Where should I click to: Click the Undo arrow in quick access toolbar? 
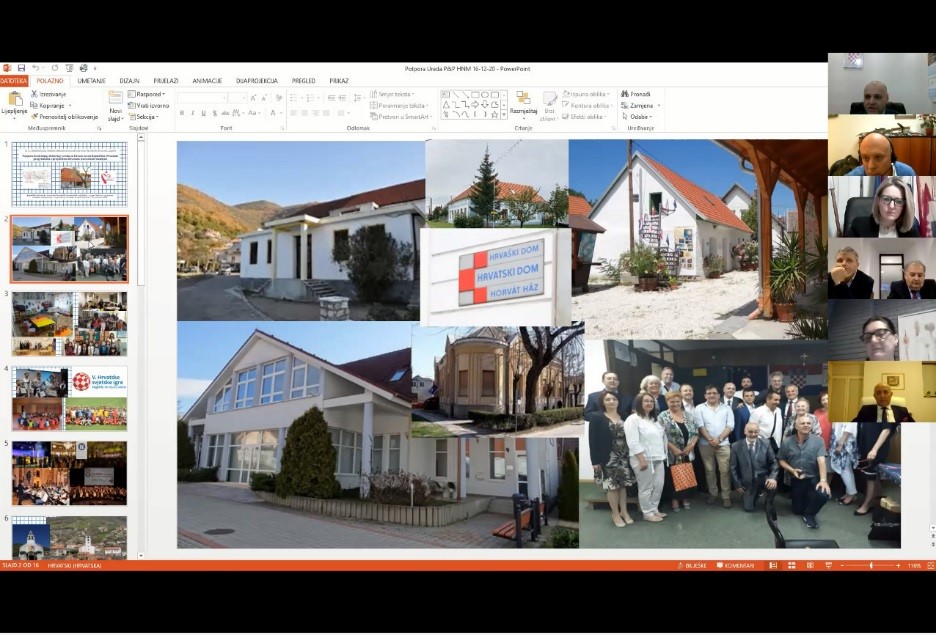pos(35,68)
